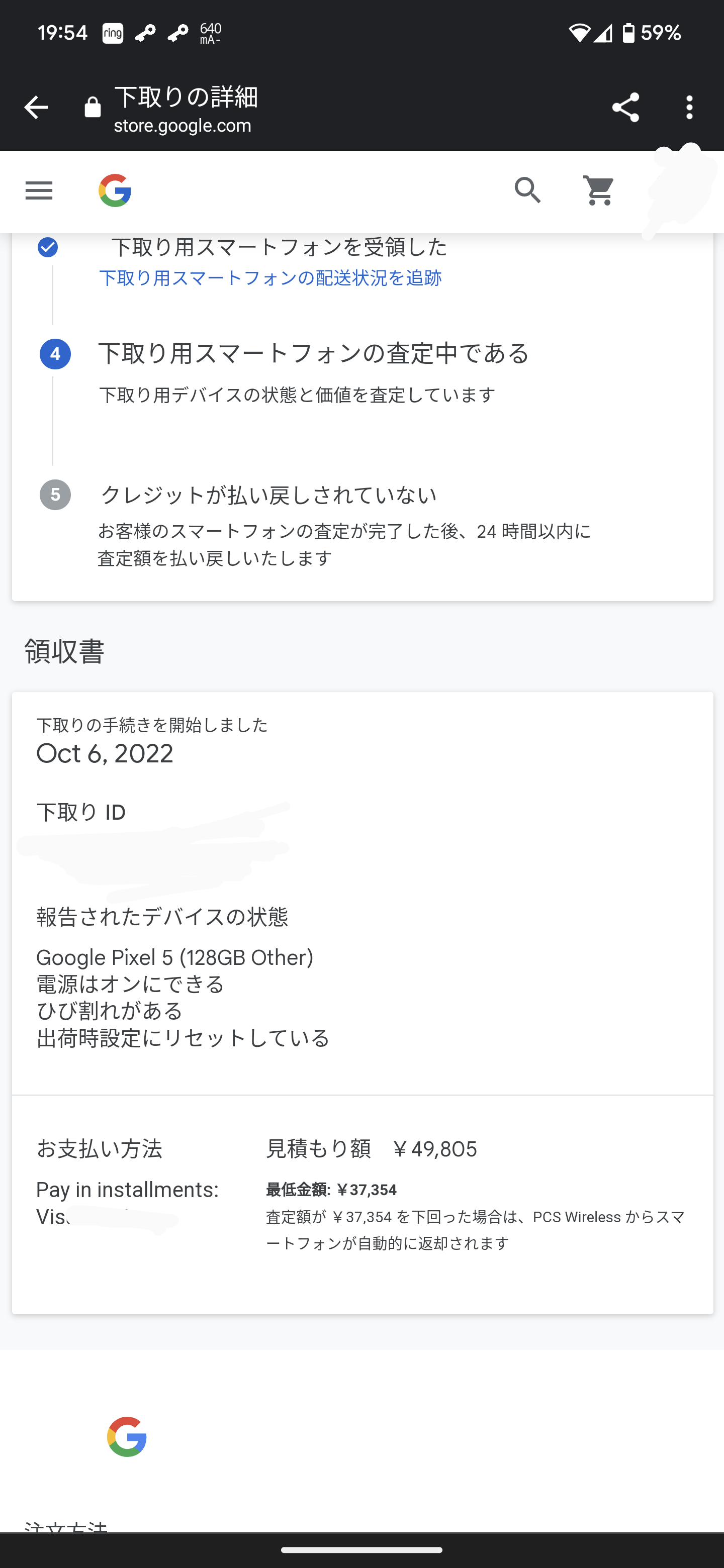Open the shopping cart icon
Image resolution: width=724 pixels, height=1568 pixels.
pyautogui.click(x=599, y=190)
